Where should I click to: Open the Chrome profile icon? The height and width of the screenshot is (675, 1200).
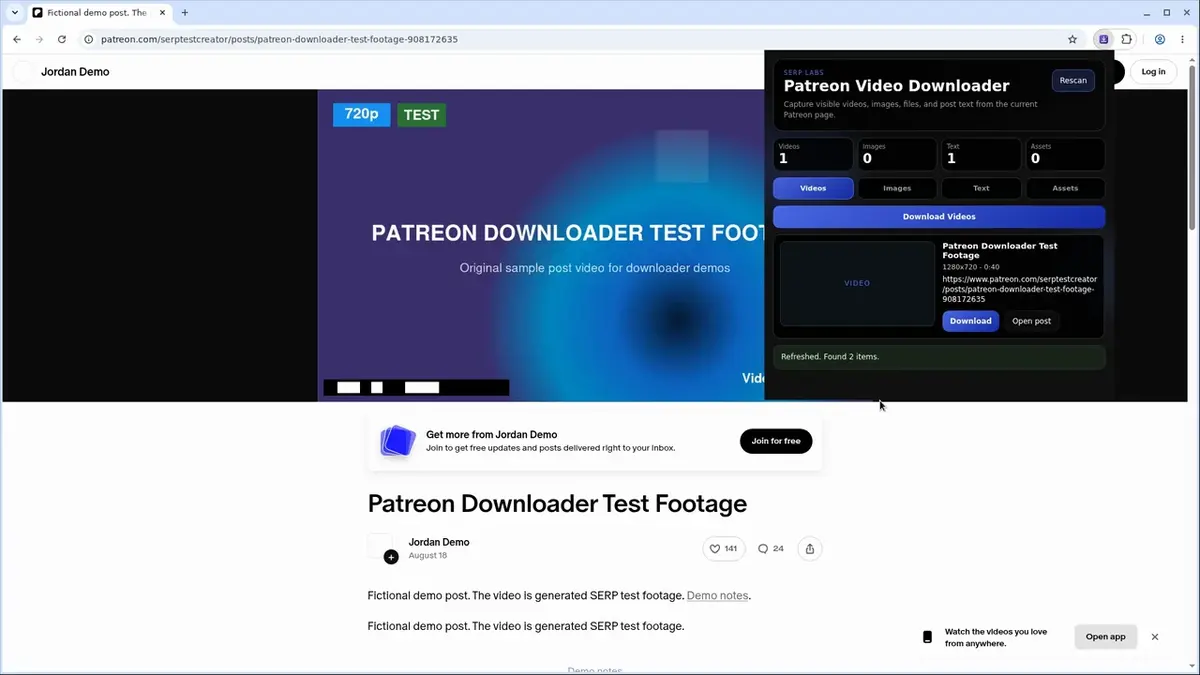tap(1160, 39)
